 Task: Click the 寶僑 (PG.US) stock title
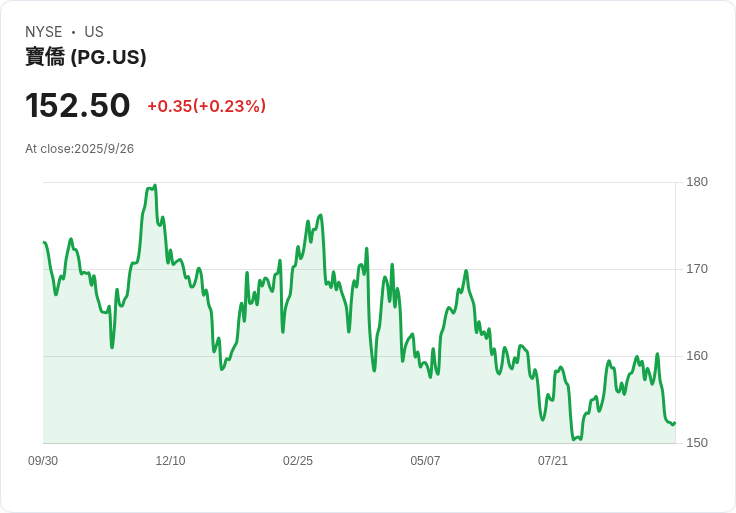pos(85,57)
